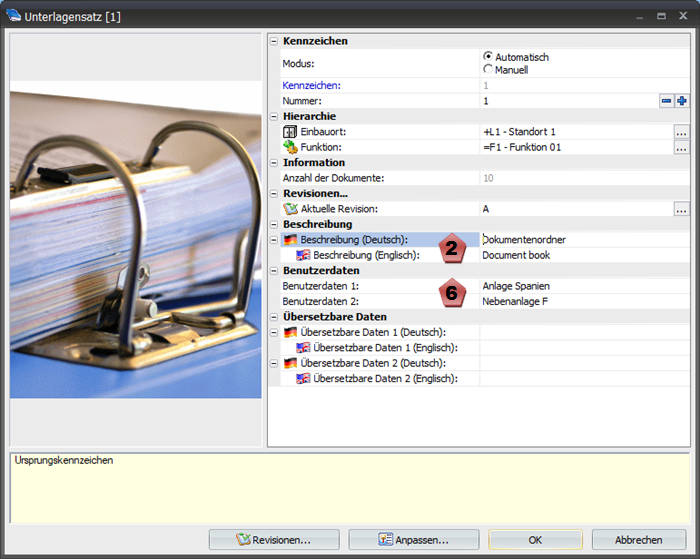Click the Funktion icon
700x559 pixels.
tap(291, 147)
